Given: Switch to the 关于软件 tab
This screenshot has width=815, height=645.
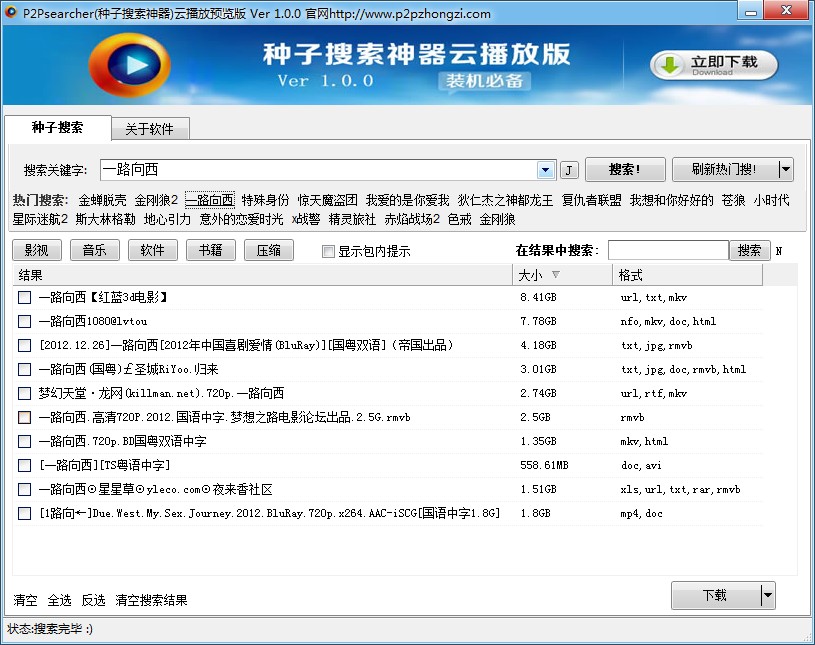Looking at the screenshot, I should coord(150,129).
